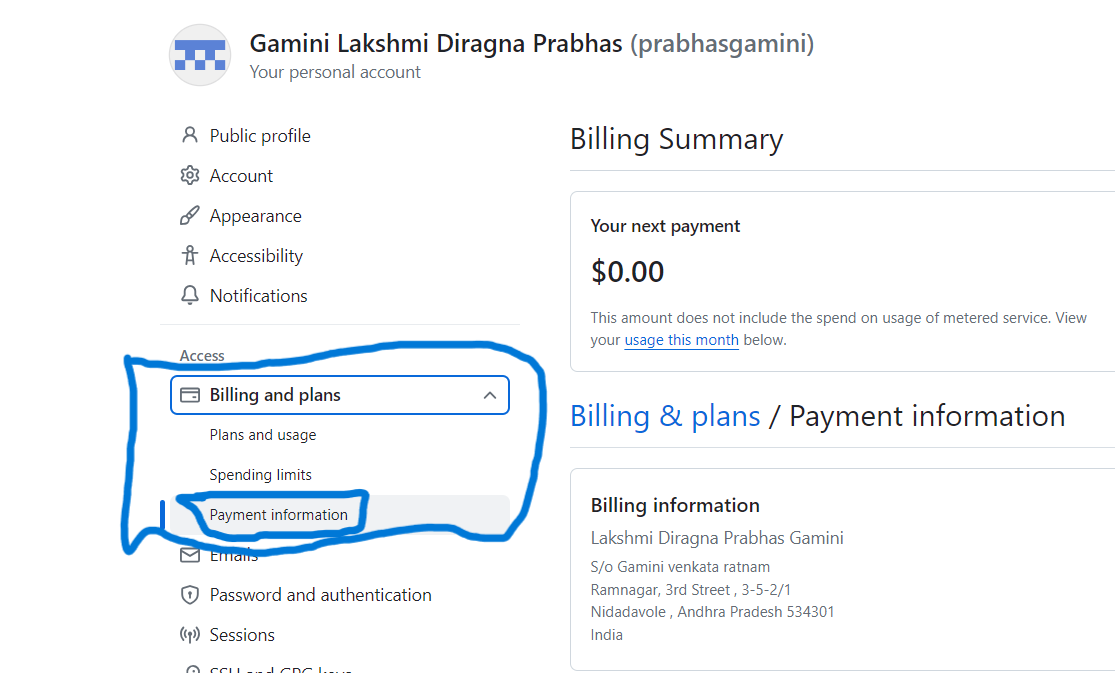Image resolution: width=1115 pixels, height=673 pixels.
Task: Go to Billing & plans breadcrumb link
Action: pos(665,416)
